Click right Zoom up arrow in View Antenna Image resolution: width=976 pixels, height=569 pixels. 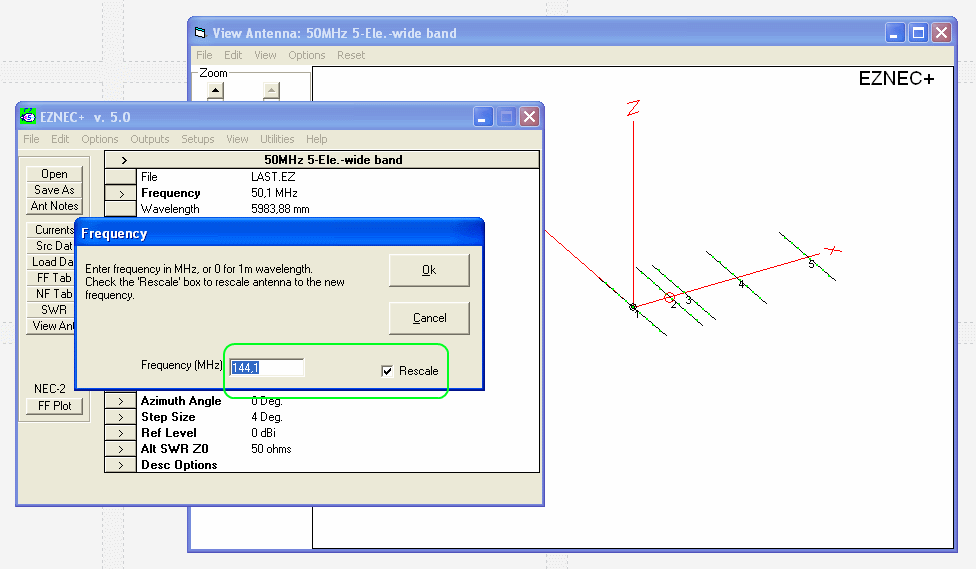pos(271,91)
